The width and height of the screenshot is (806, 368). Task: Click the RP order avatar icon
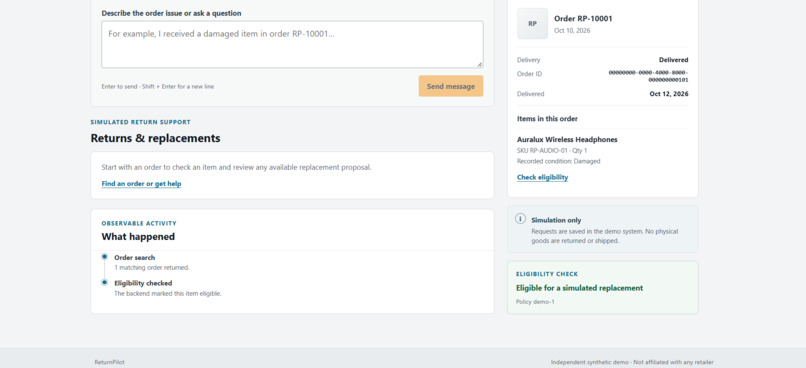(x=532, y=24)
